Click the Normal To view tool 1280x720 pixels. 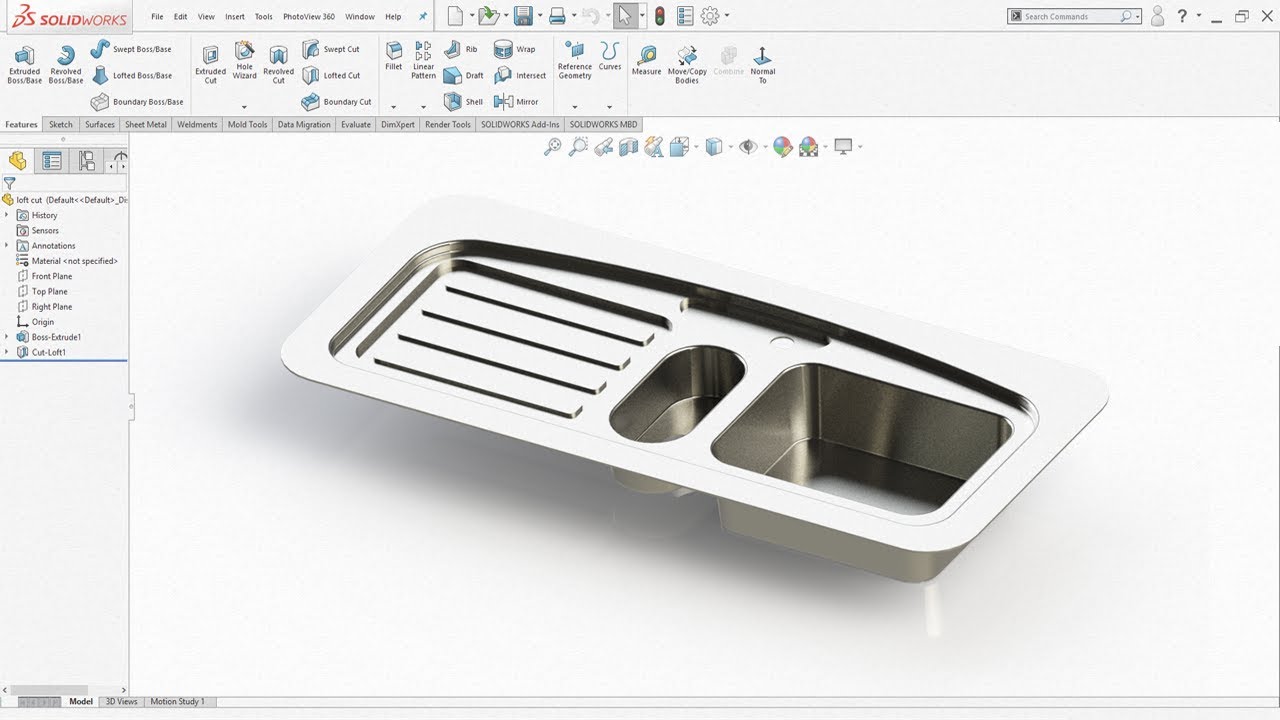(762, 64)
